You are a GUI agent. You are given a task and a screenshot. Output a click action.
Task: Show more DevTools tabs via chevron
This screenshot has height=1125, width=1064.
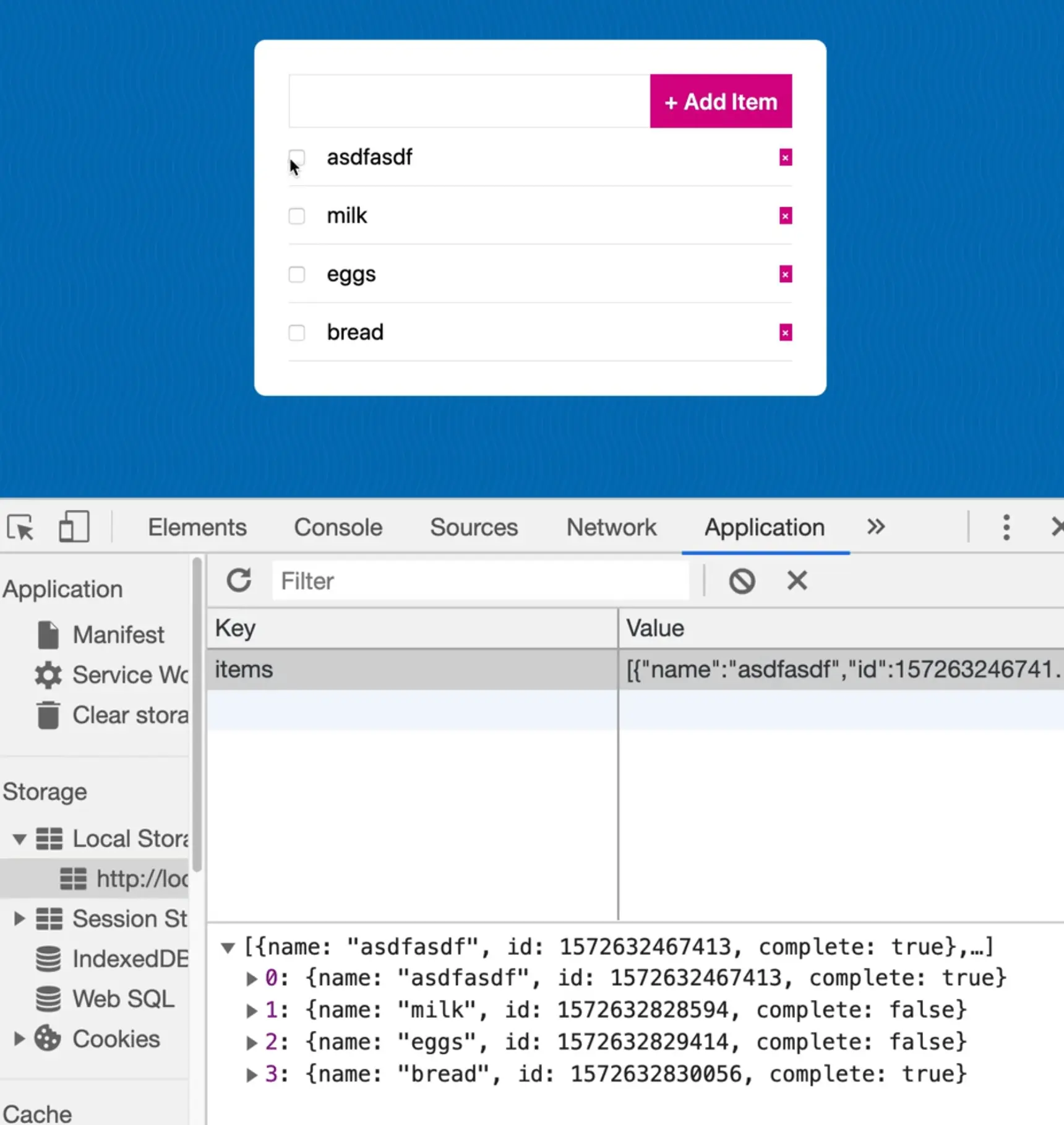pyautogui.click(x=875, y=527)
